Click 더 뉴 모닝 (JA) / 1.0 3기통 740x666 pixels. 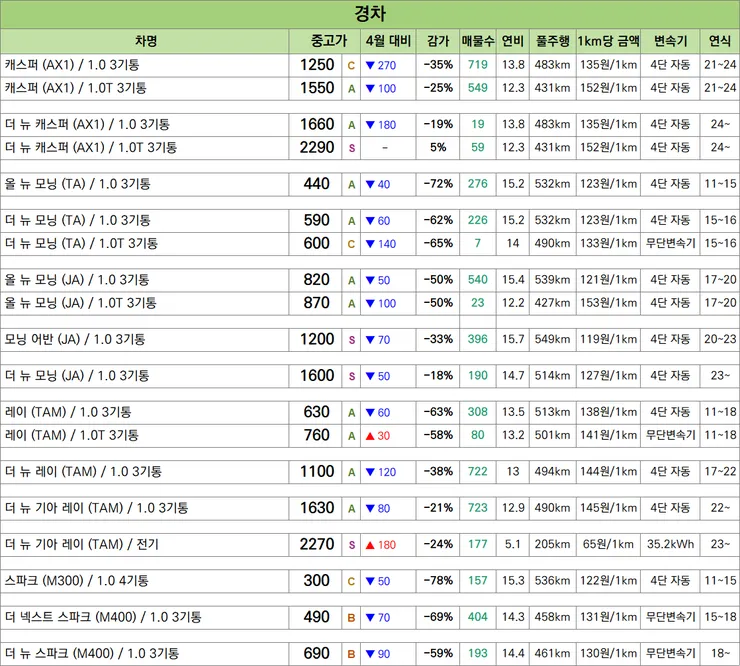coord(77,375)
